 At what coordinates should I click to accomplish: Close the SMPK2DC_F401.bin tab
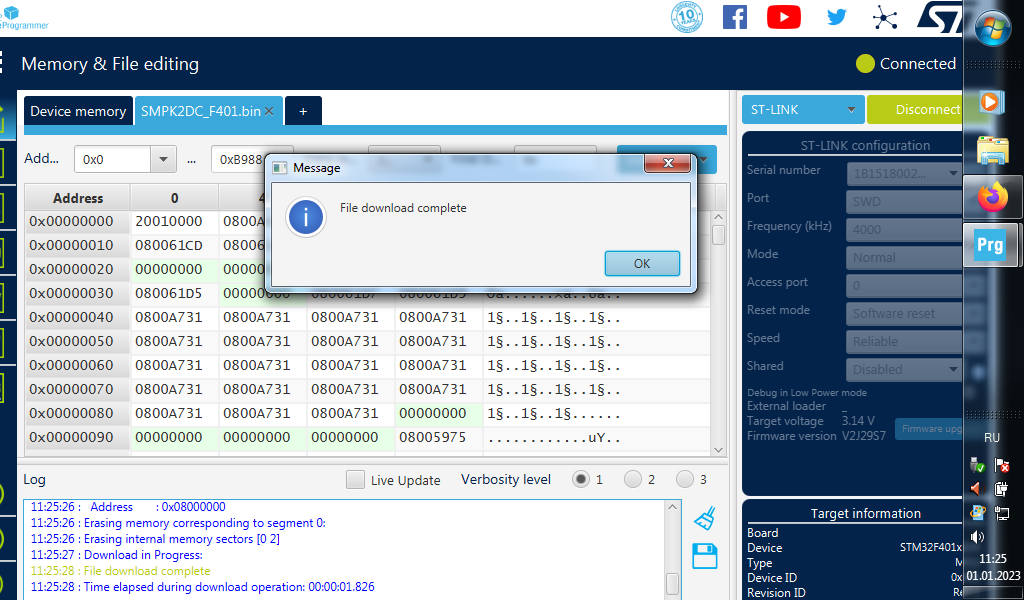click(x=268, y=111)
